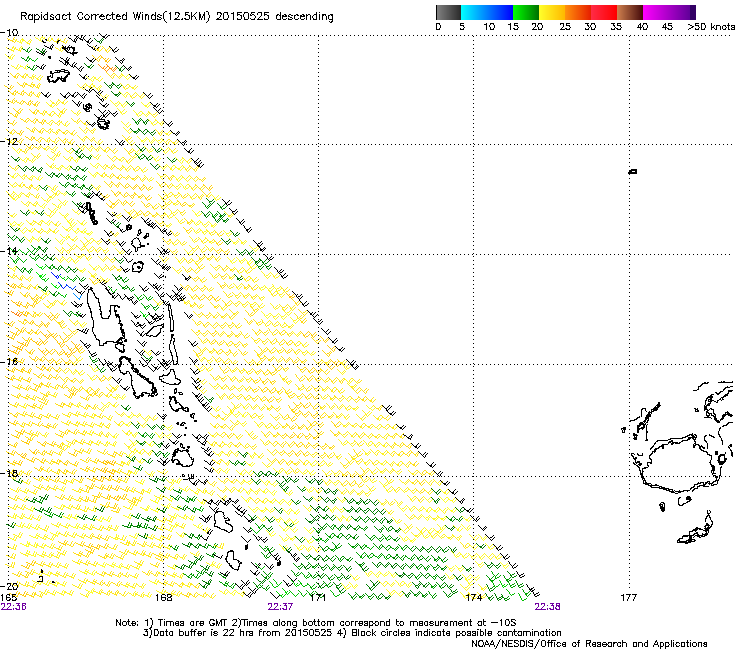Click the dark purple 45–50 knots swatch

682,12
